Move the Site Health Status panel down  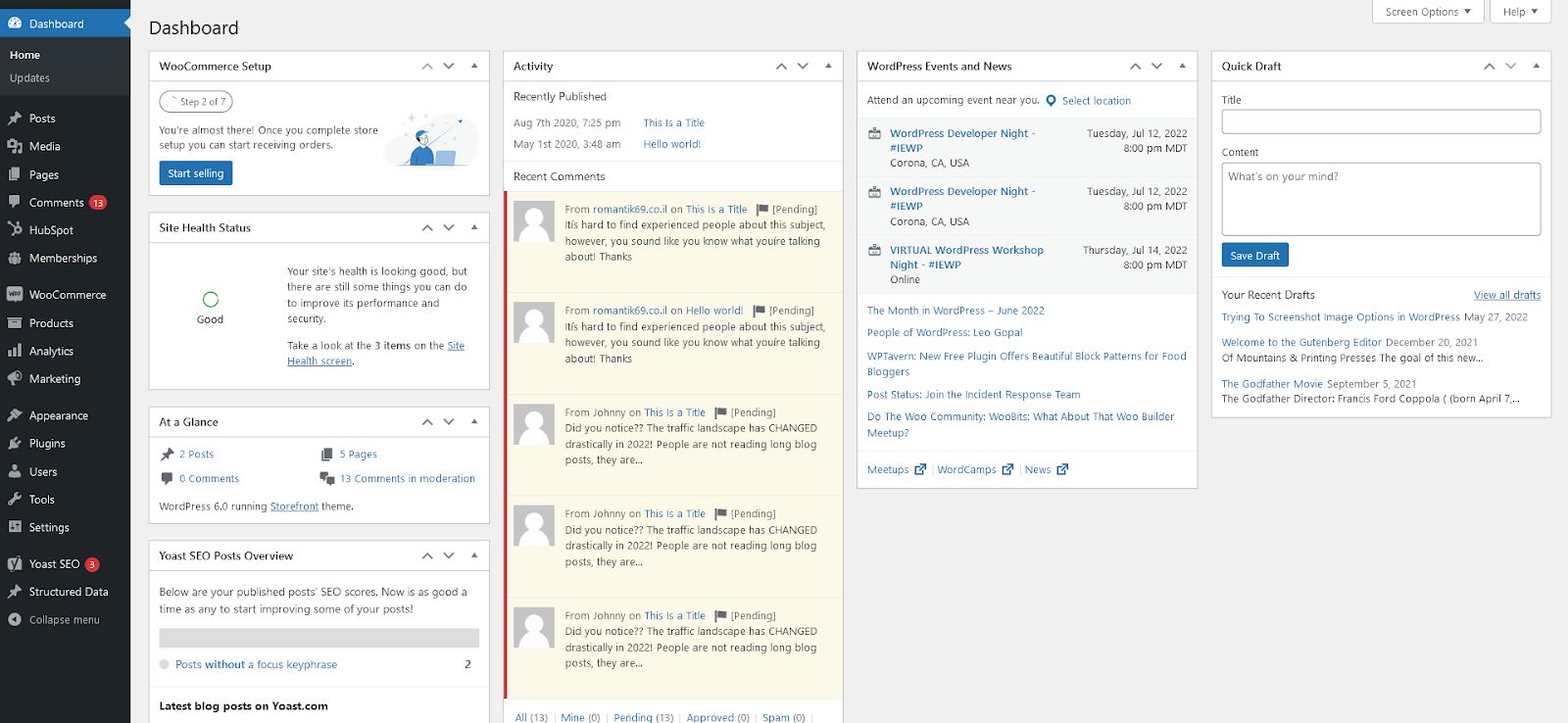449,227
